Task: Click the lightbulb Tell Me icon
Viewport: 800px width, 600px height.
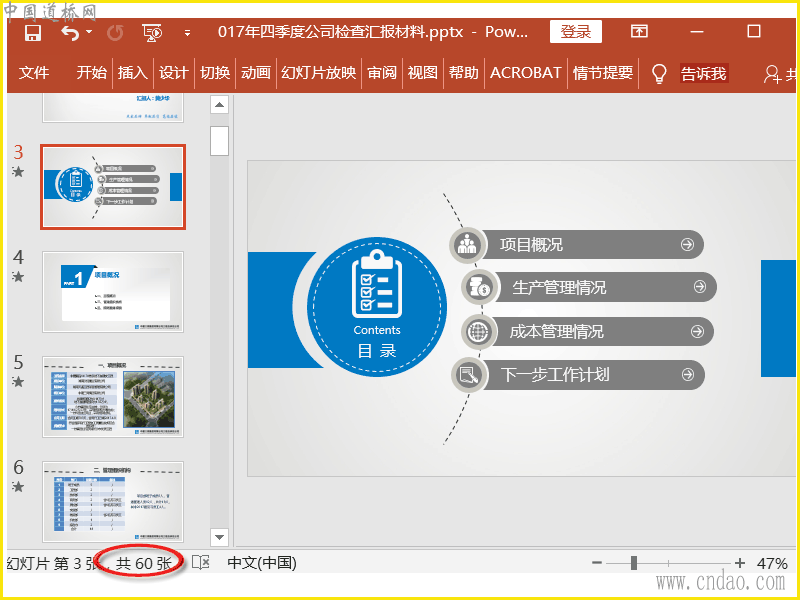Action: tap(659, 73)
